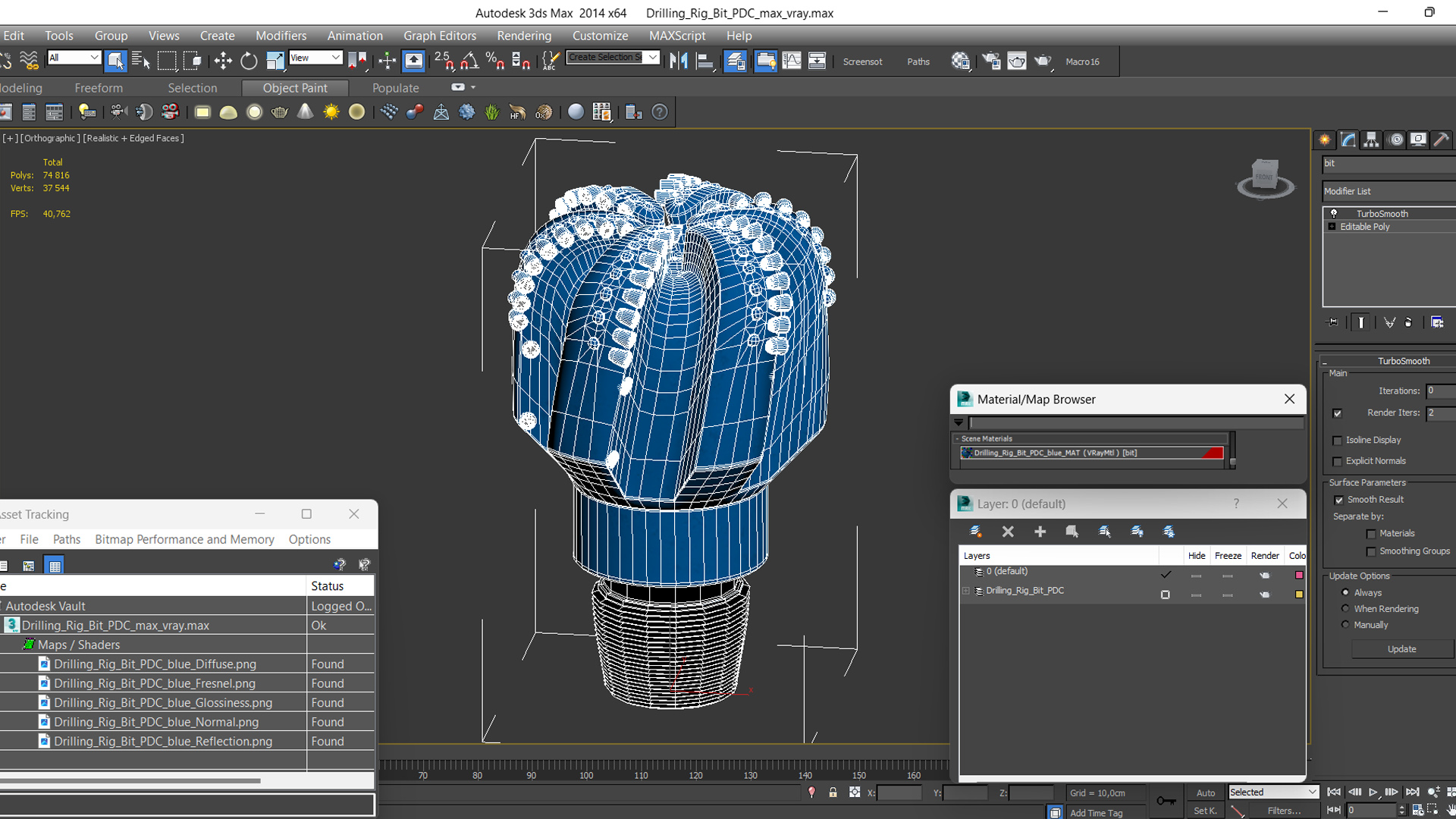Open the Hierarchy command panel tab
The height and width of the screenshot is (819, 1456).
click(x=1371, y=140)
